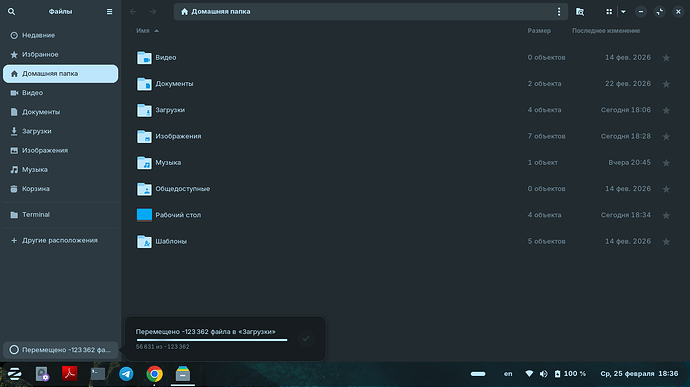690x387 pixels.
Task: Star the Изображения folder
Action: [x=666, y=136]
